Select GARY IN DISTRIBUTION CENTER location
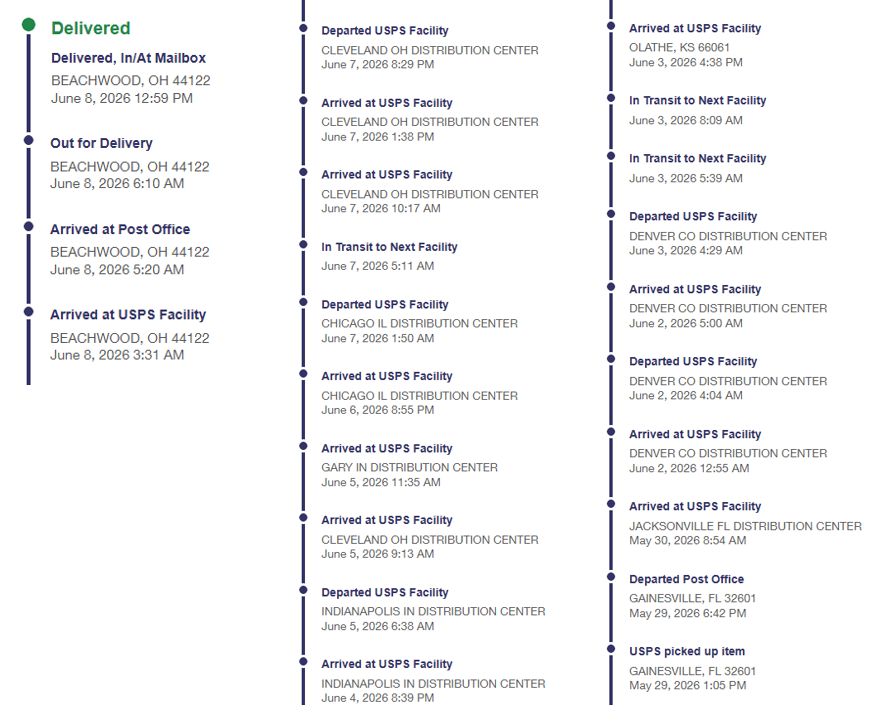Screen dimensions: 880x705 (409, 468)
